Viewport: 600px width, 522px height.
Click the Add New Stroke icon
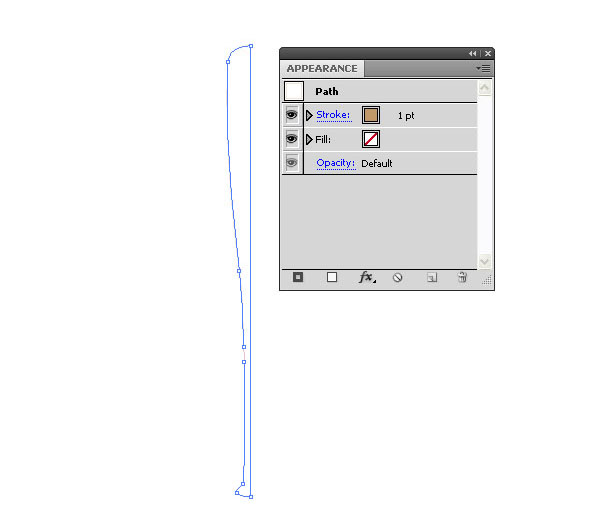(298, 277)
